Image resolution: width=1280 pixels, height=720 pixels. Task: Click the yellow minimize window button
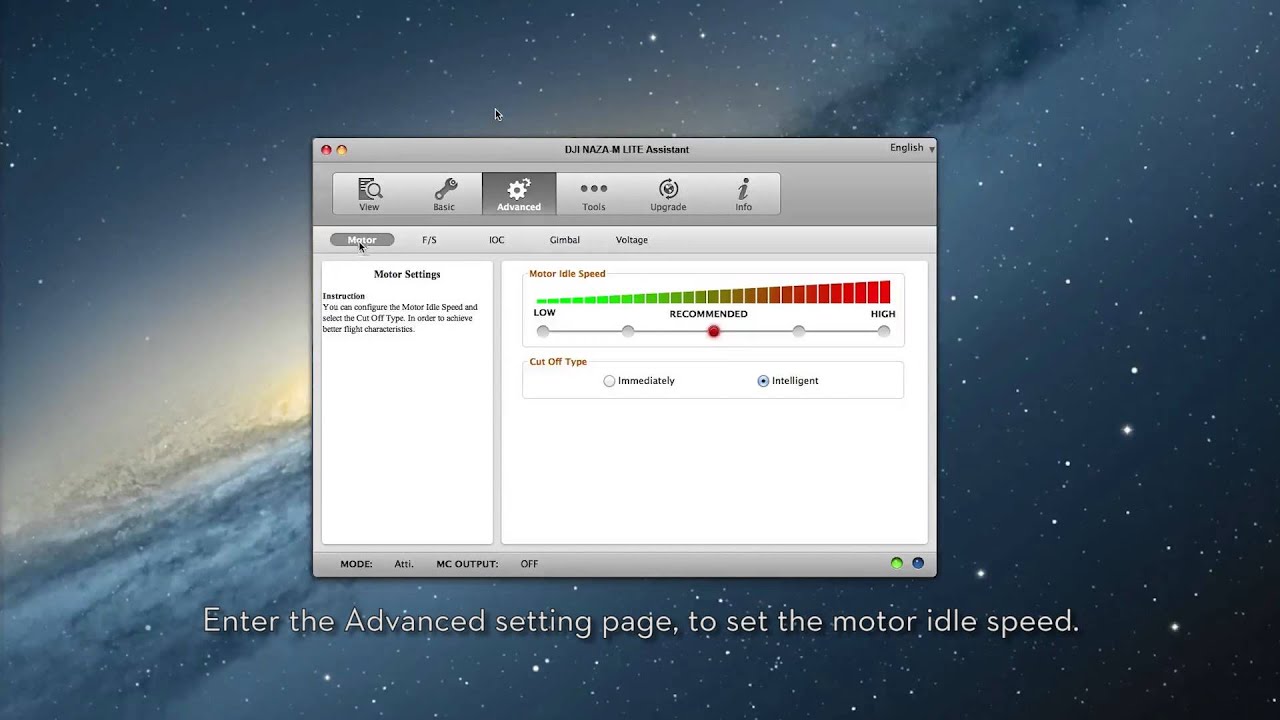coord(342,150)
